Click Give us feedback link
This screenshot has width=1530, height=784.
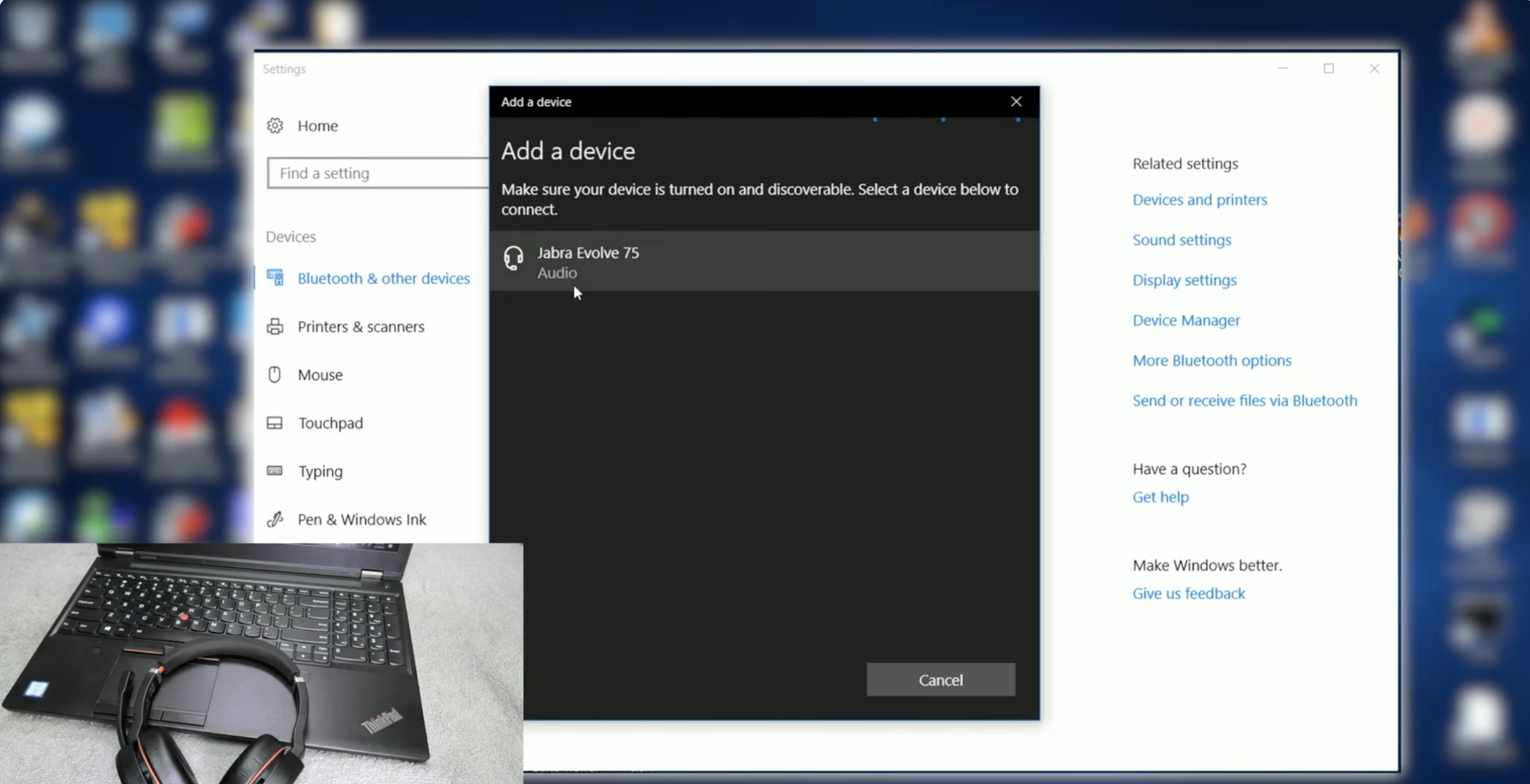pyautogui.click(x=1188, y=594)
